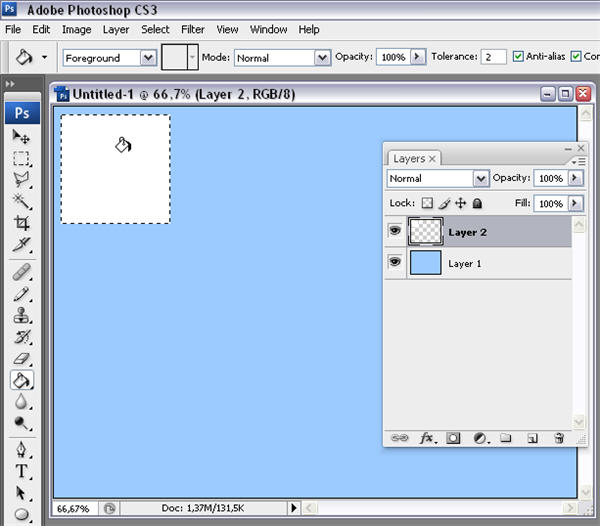Hide Layer 2 using its eye icon
This screenshot has width=600, height=526.
pyautogui.click(x=395, y=231)
